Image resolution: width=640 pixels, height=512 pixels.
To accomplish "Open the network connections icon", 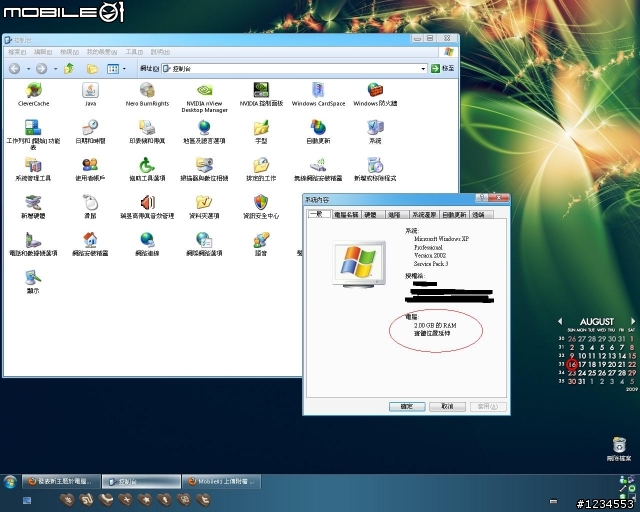I will coord(147,244).
